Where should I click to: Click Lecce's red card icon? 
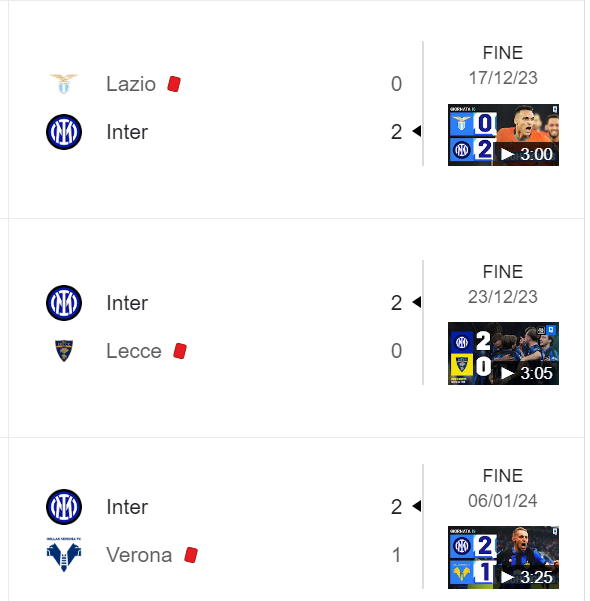coord(180,351)
